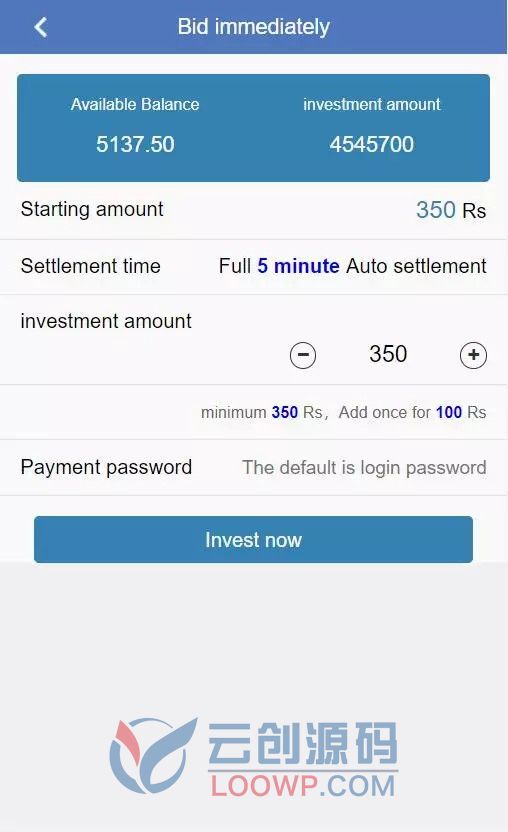Tap the Available Balance label

click(135, 104)
